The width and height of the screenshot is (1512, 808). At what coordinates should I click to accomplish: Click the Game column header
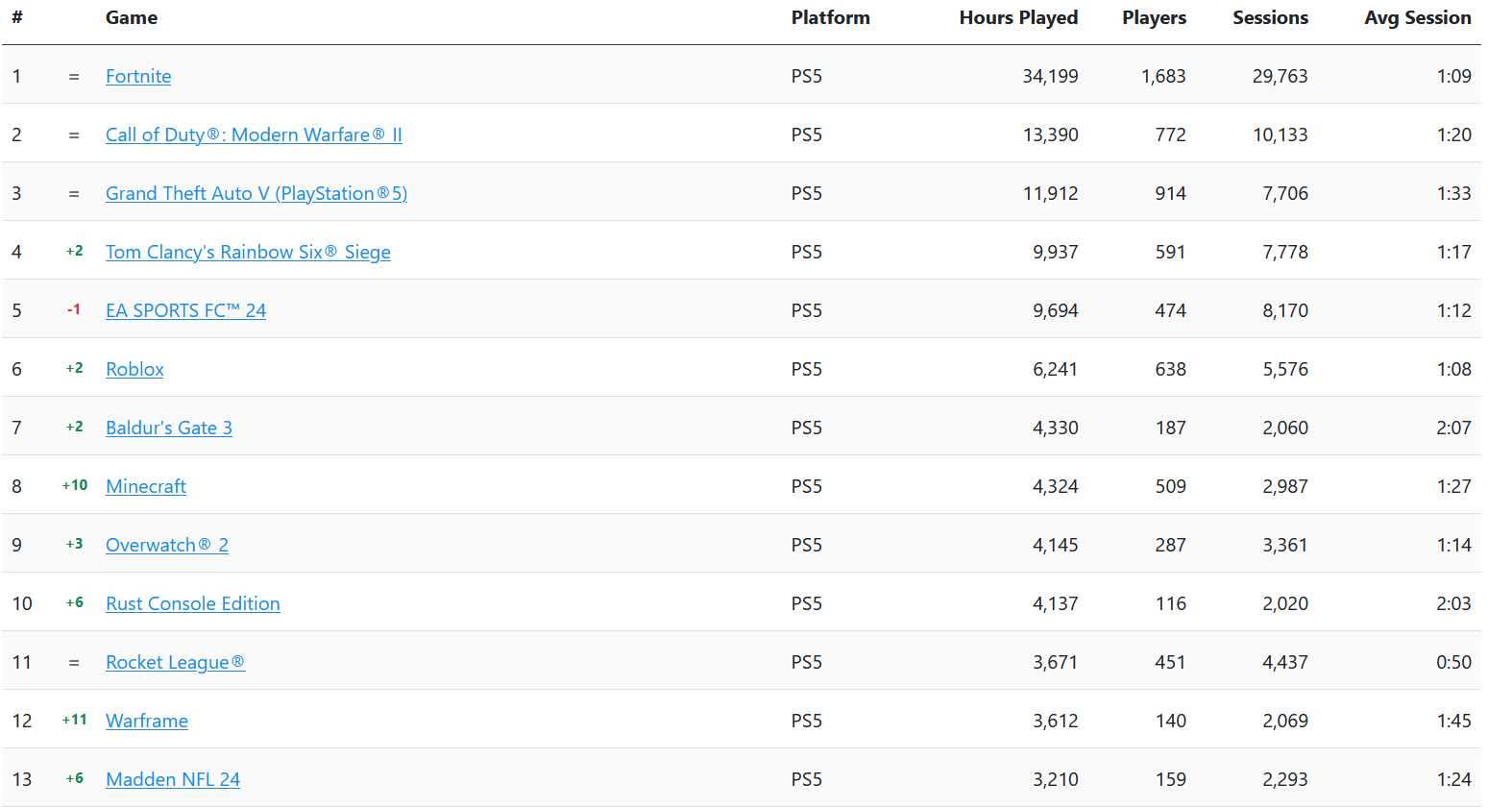[132, 17]
